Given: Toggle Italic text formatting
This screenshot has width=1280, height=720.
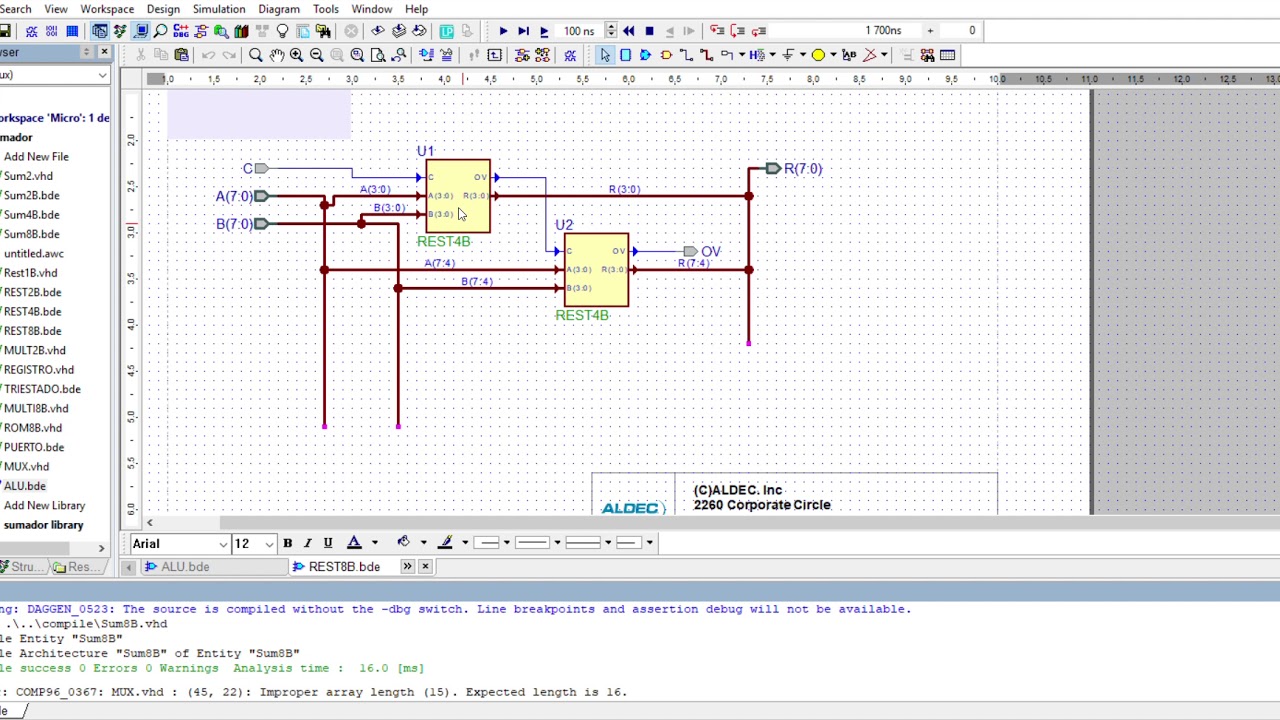Looking at the screenshot, I should [307, 543].
